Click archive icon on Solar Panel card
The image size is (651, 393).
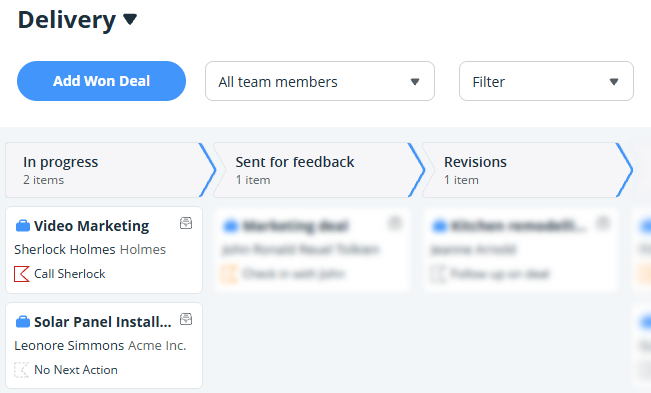pos(186,319)
